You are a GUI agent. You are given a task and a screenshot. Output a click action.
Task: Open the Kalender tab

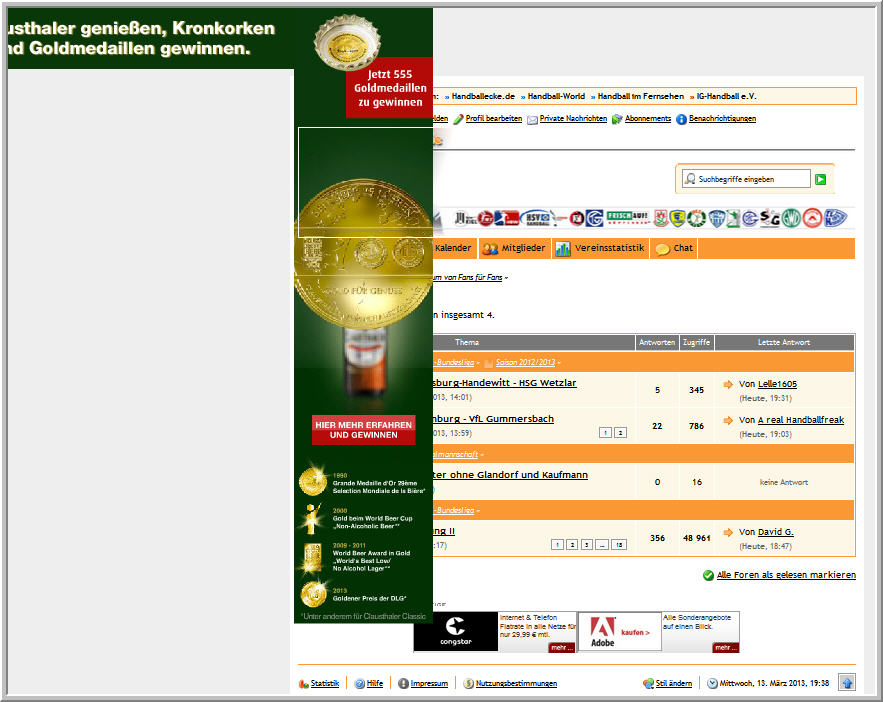[452, 248]
